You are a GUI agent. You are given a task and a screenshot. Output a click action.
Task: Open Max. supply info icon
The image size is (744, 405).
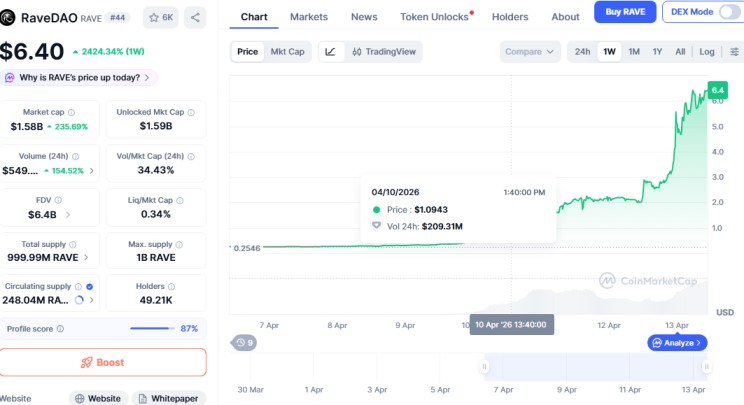(x=179, y=245)
